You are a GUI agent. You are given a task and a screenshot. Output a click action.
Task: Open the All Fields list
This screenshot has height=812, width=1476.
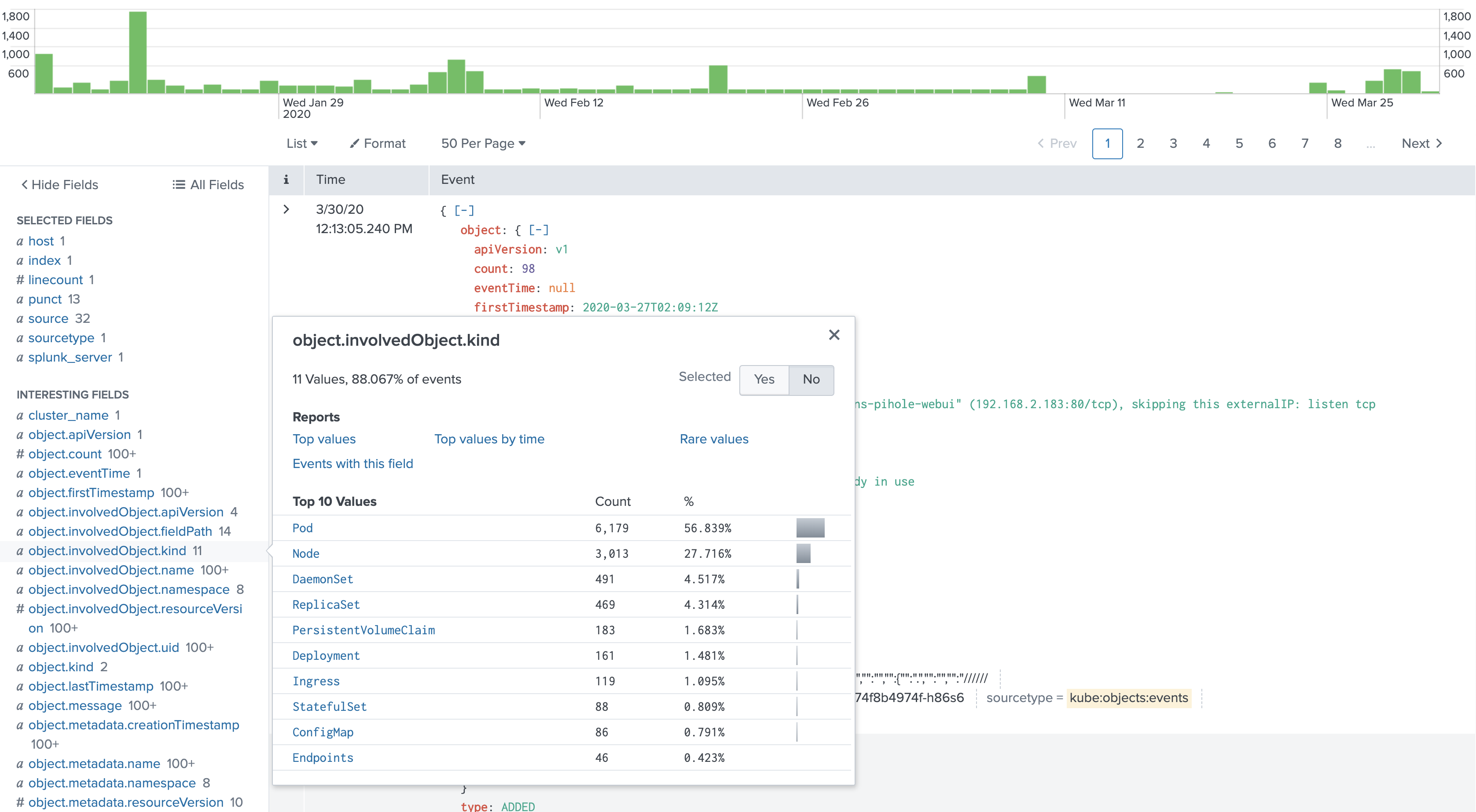(208, 184)
